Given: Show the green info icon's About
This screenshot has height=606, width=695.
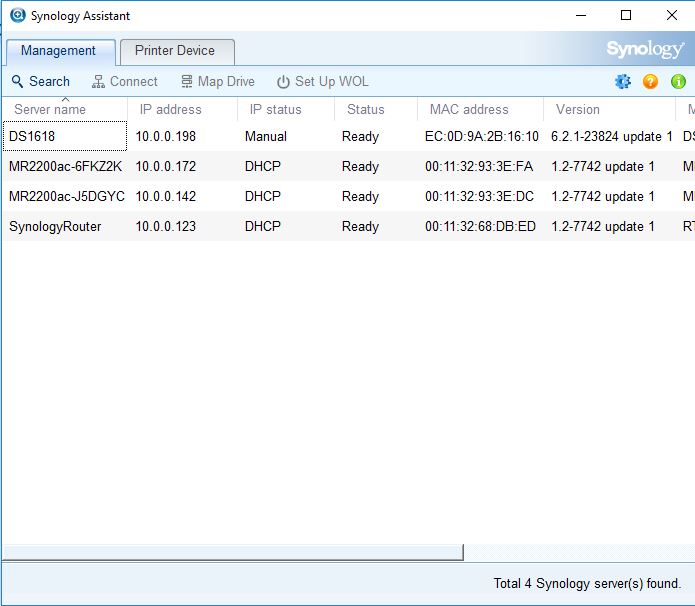Looking at the screenshot, I should (x=678, y=82).
